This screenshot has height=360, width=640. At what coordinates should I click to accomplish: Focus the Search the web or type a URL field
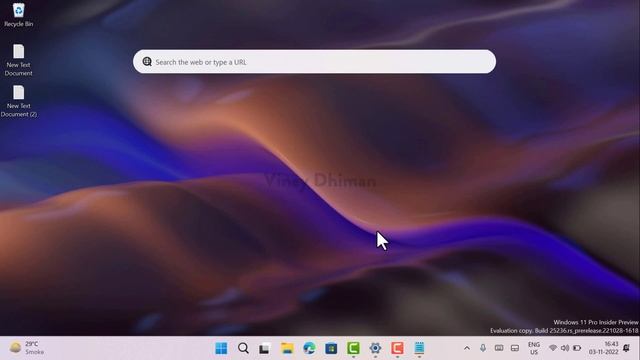(x=314, y=62)
